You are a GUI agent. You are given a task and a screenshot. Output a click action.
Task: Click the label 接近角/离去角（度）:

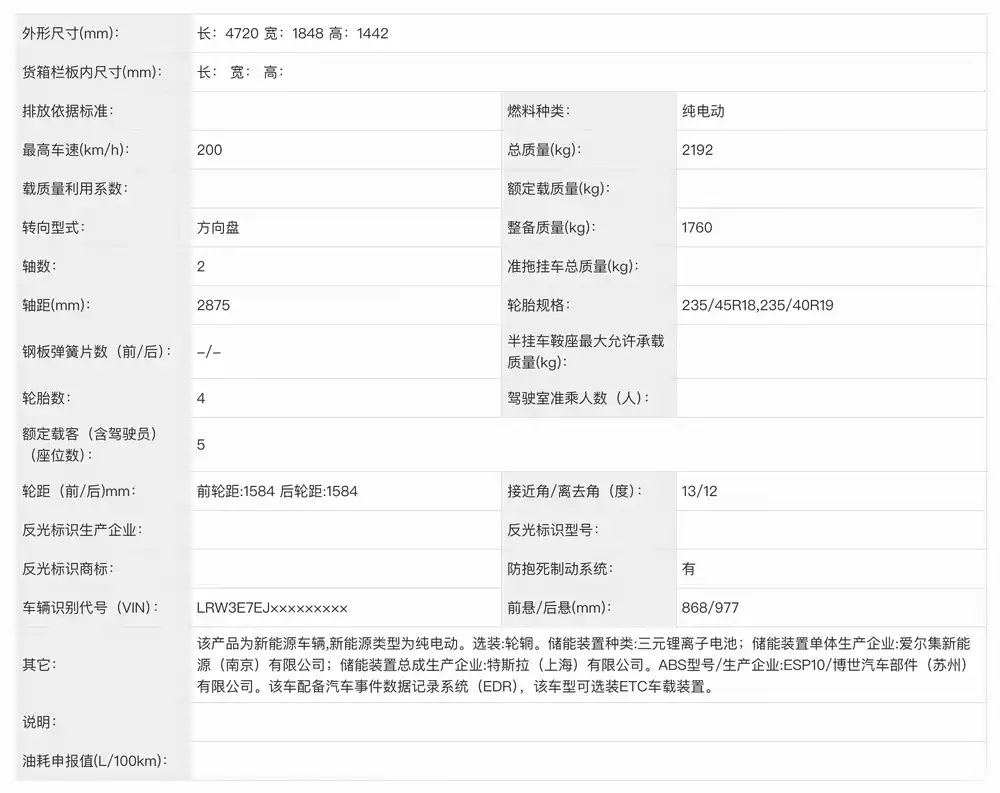pos(575,491)
